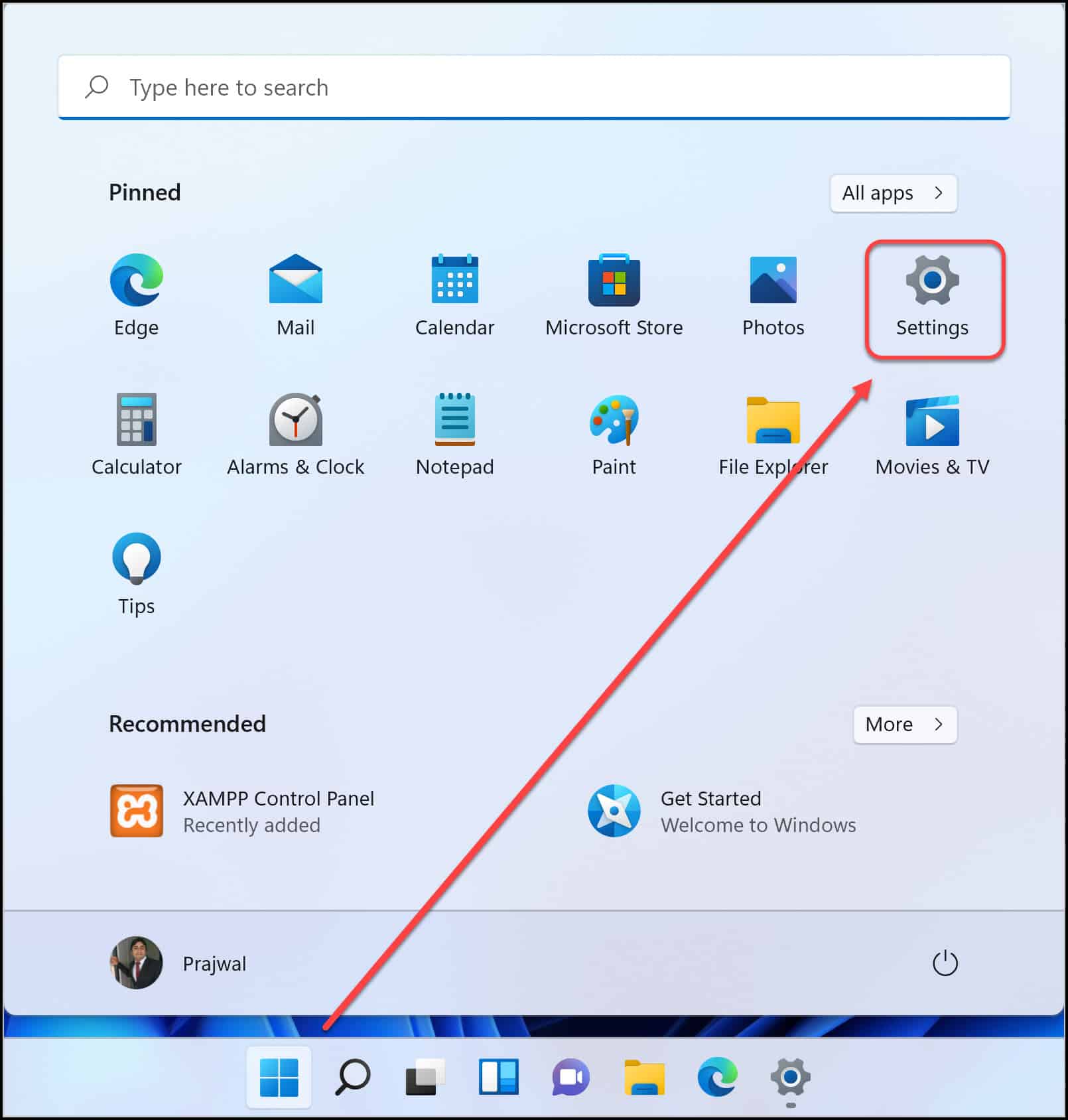Launch the Photos app

pos(773,295)
